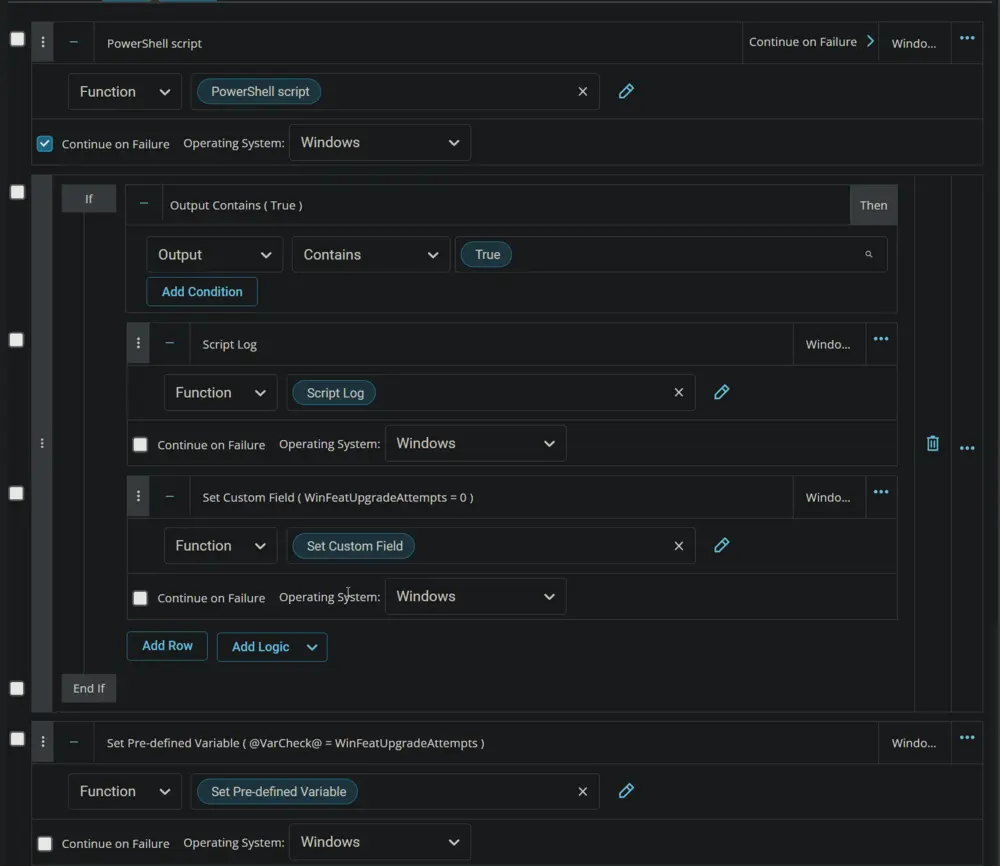The height and width of the screenshot is (866, 1000).
Task: Open the Contains operator dropdown
Action: pyautogui.click(x=371, y=254)
